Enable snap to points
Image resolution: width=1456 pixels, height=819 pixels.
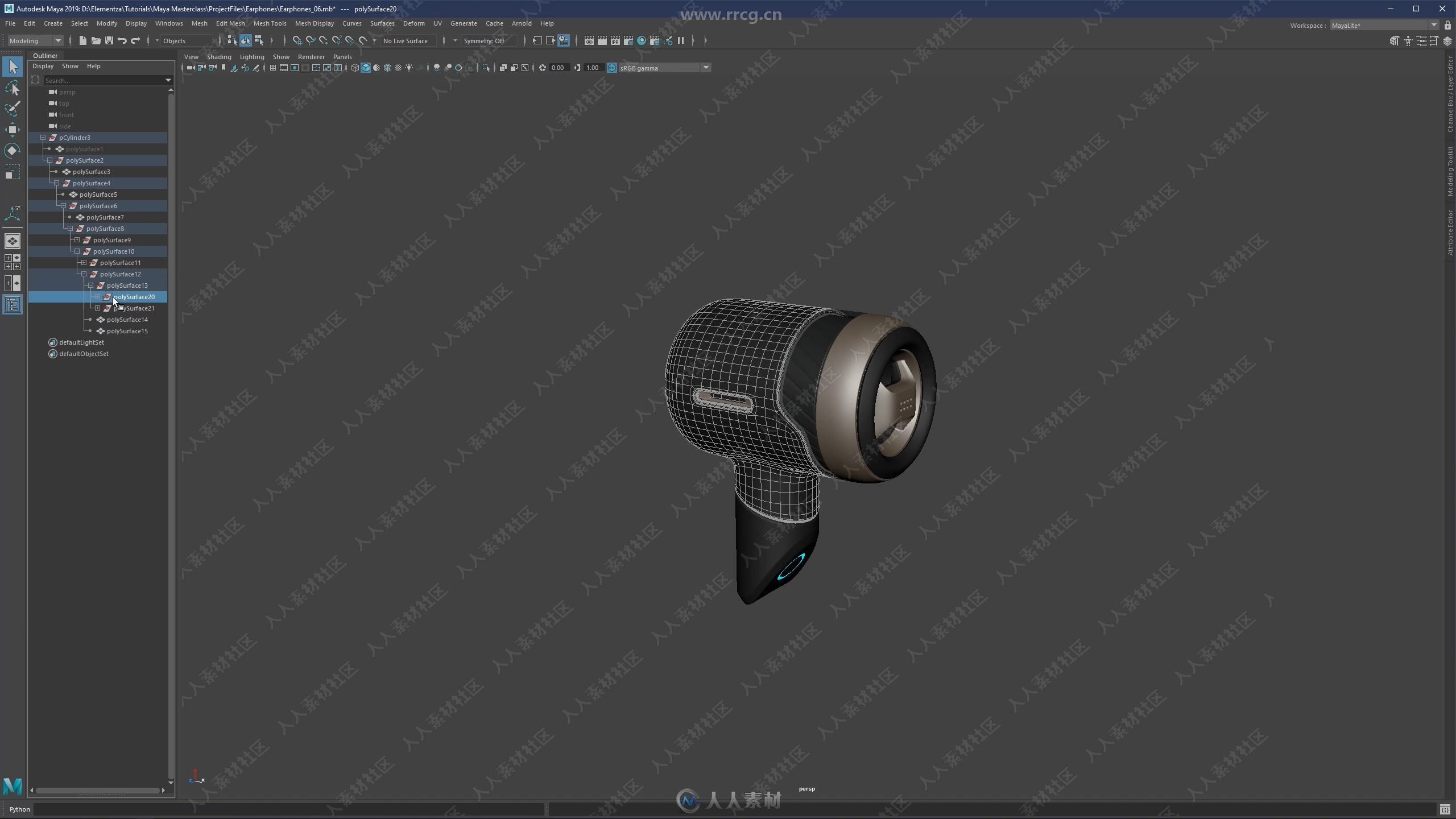(x=323, y=40)
